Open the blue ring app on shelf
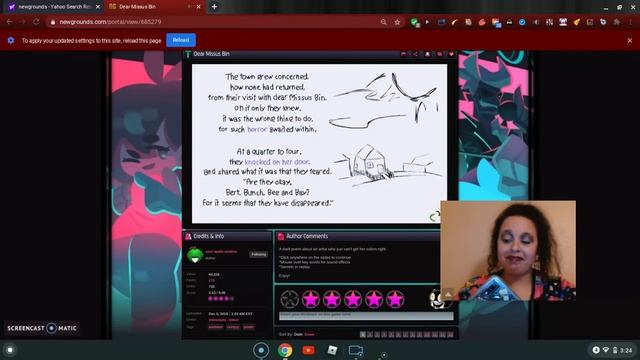The width and height of the screenshot is (640, 360). tap(261, 350)
